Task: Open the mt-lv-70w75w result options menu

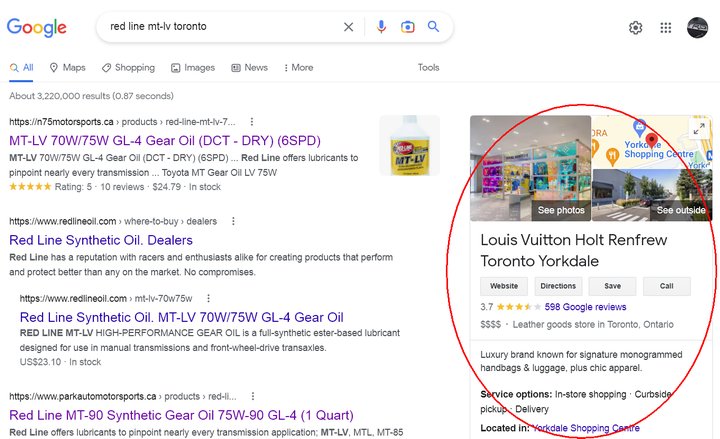Action: 208,298
